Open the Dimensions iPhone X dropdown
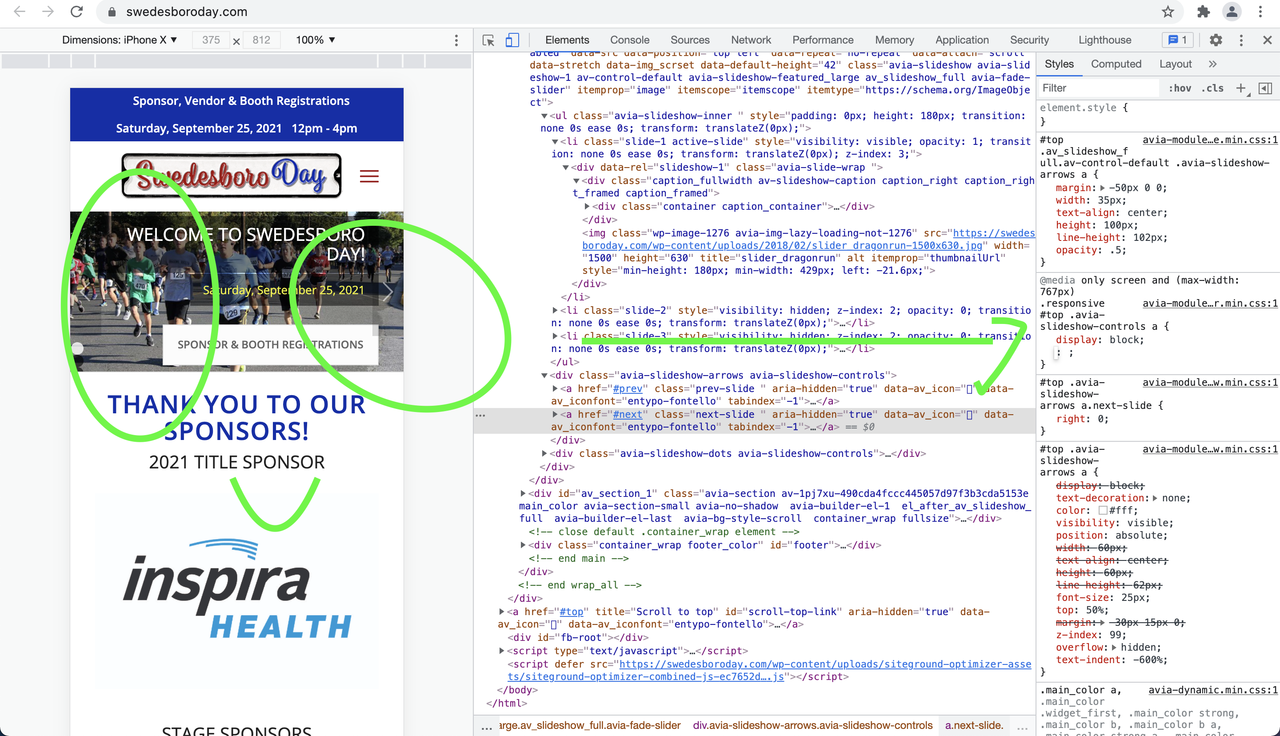This screenshot has width=1280, height=736. (x=119, y=40)
